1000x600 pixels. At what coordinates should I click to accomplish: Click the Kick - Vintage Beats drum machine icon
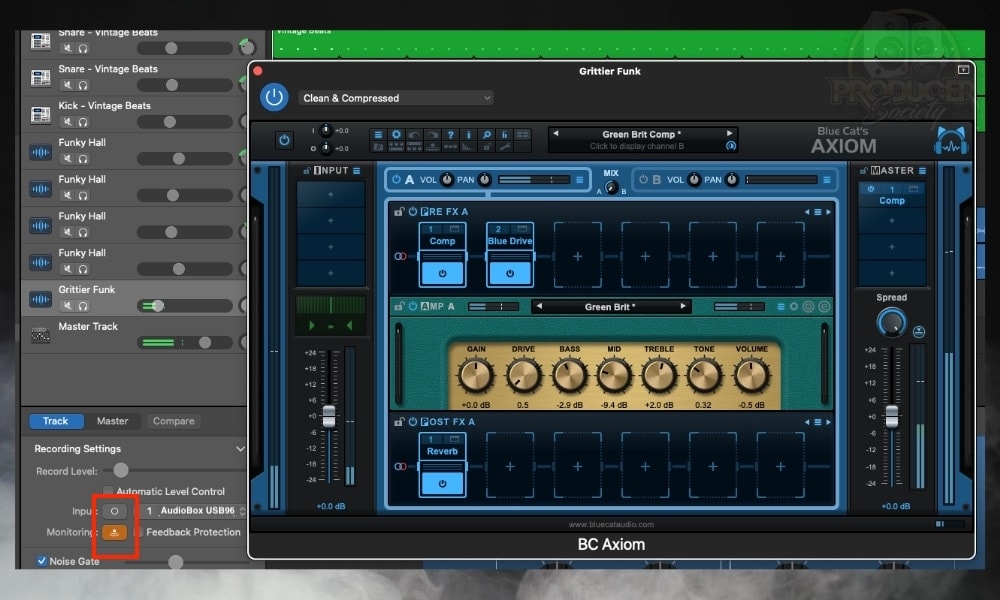point(40,115)
